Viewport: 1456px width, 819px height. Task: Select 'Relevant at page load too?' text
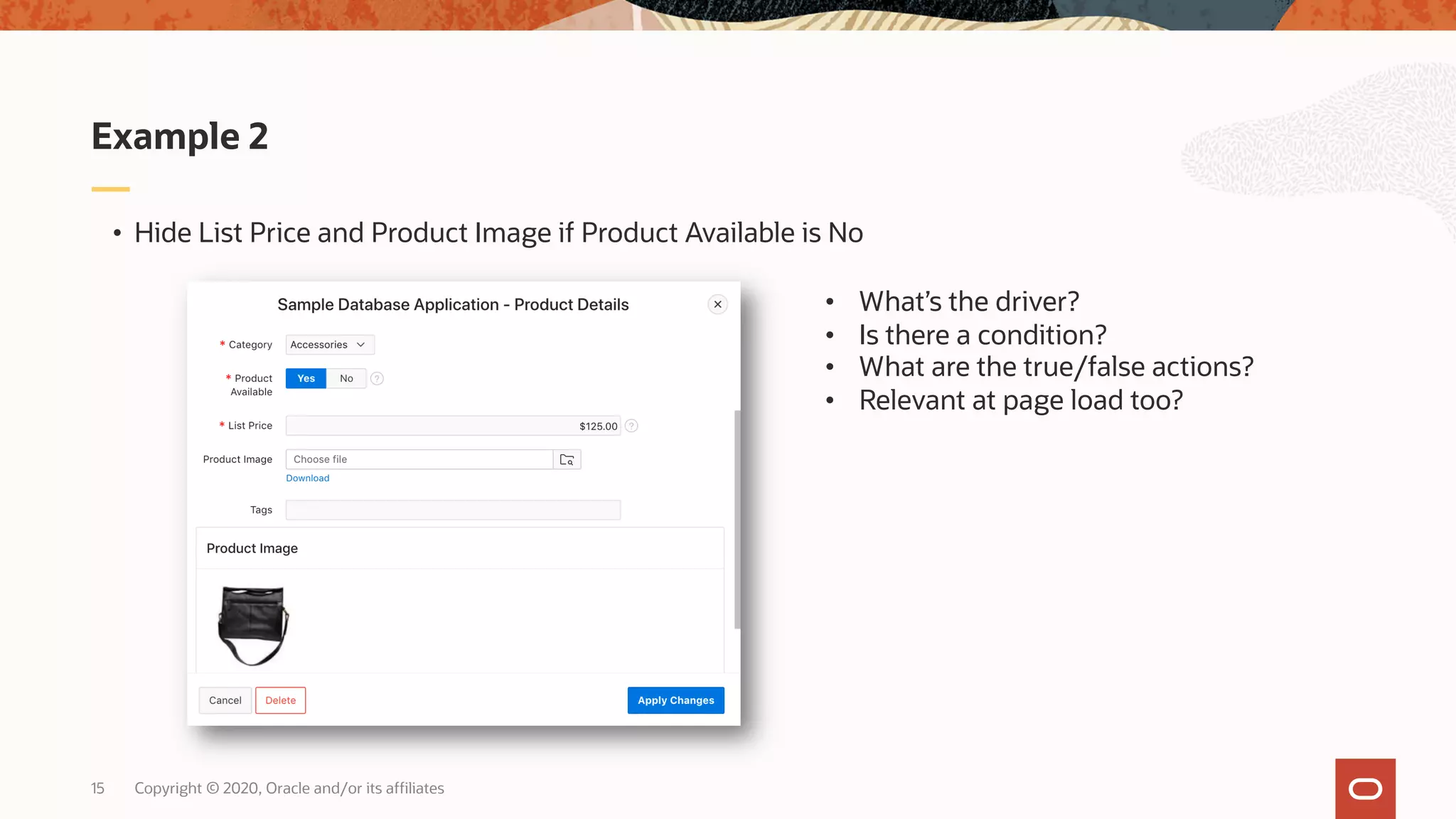point(1021,400)
